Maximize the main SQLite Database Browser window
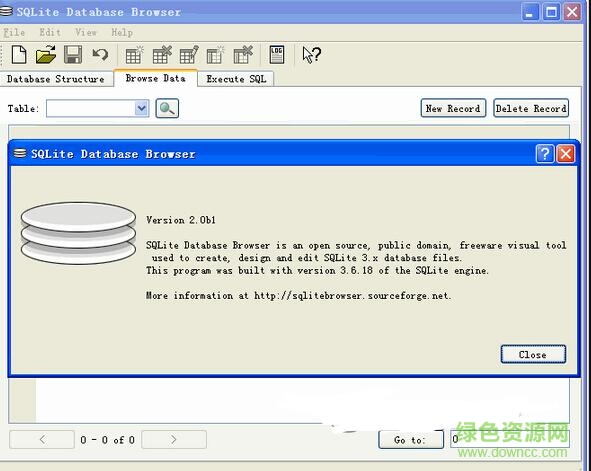Viewport: 591px width, 471px height. pos(551,12)
